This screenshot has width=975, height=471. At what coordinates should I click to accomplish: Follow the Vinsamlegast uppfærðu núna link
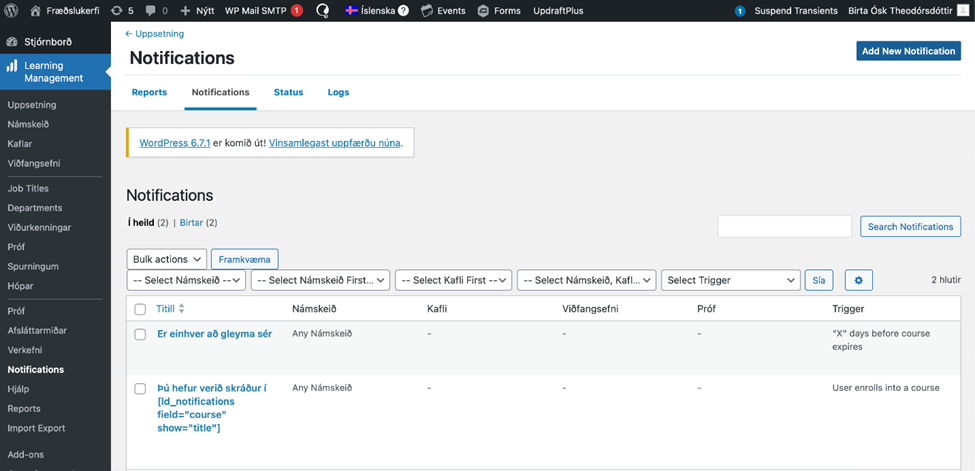pyautogui.click(x=335, y=143)
